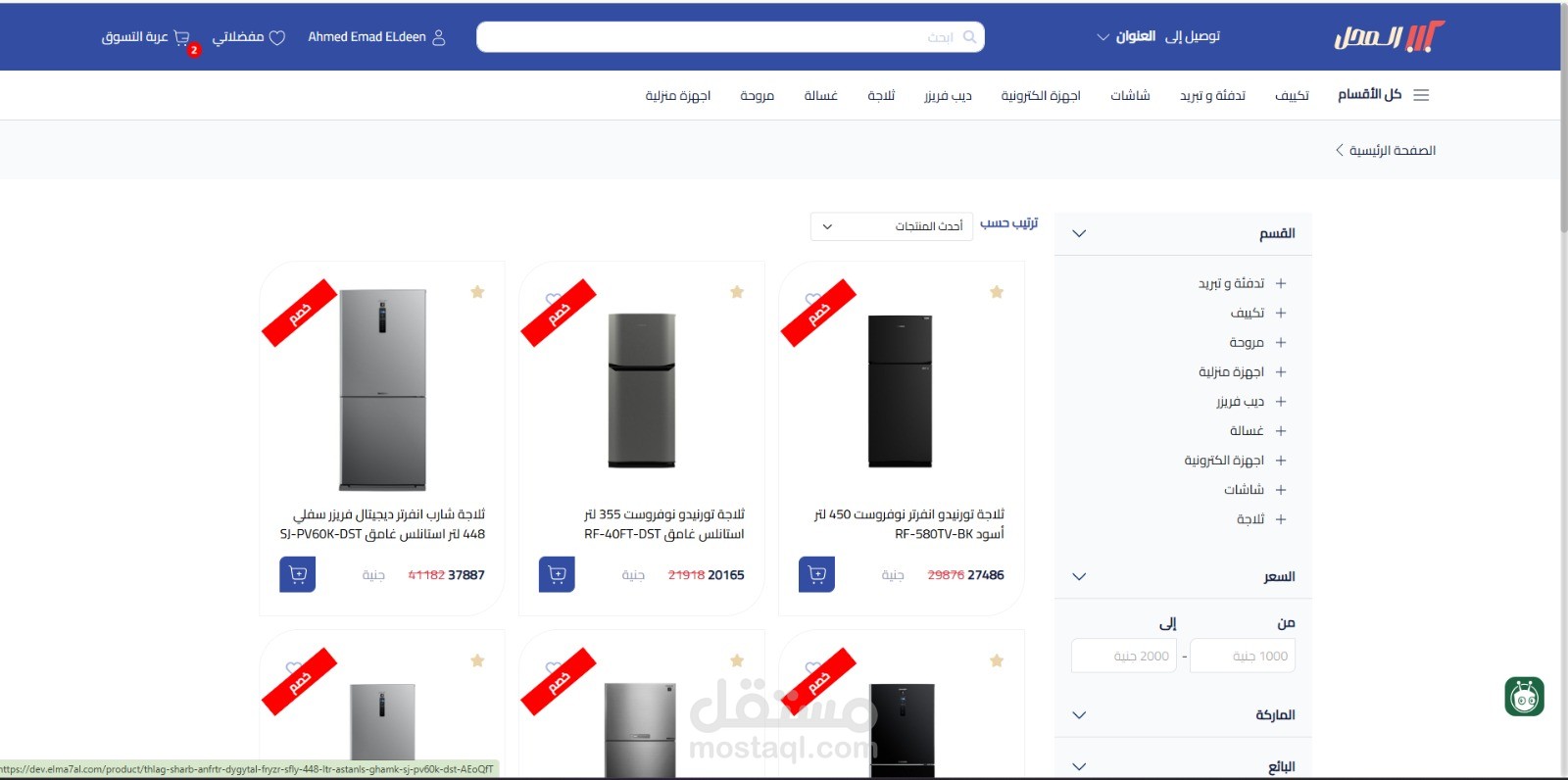Click the Tornado RF-40FT-DST fridge image
The width and height of the screenshot is (1568, 780).
coord(642,390)
